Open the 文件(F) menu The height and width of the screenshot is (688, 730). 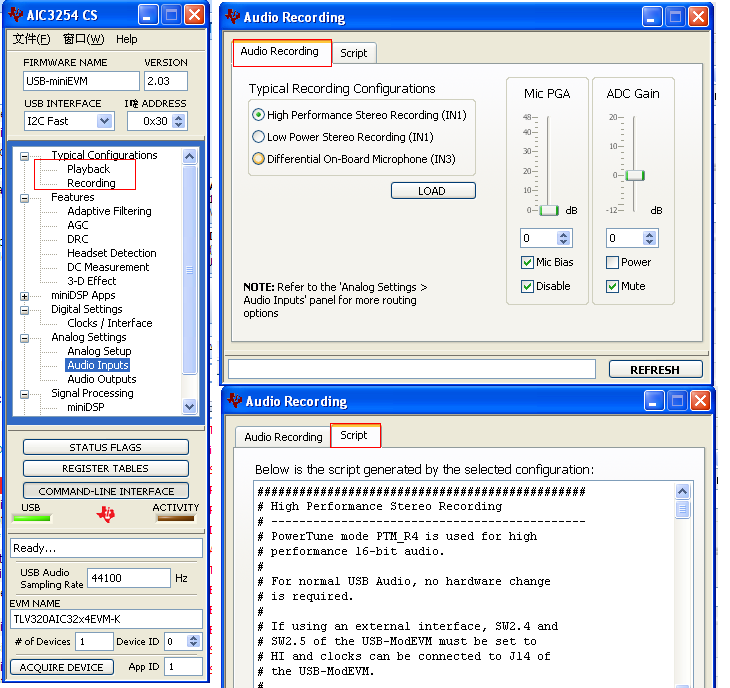click(31, 39)
